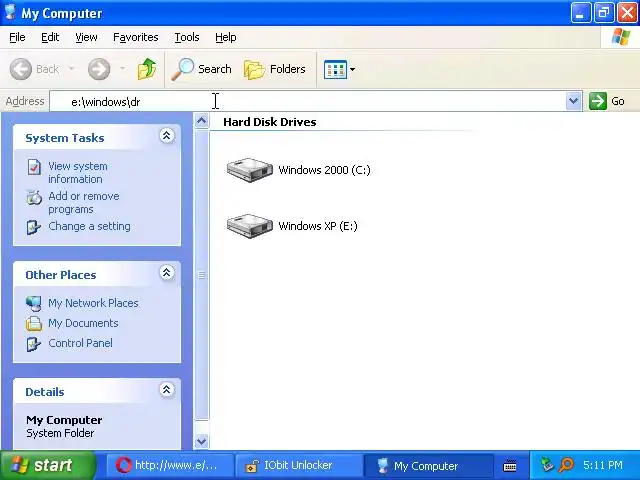Open the Tools menu
Screen dimensions: 640x480
tap(187, 37)
